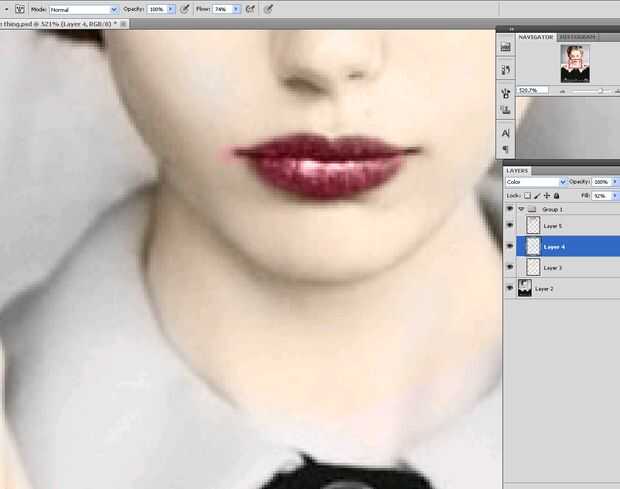The image size is (620, 489).
Task: Toggle lock image pixels brush icon
Action: click(537, 196)
